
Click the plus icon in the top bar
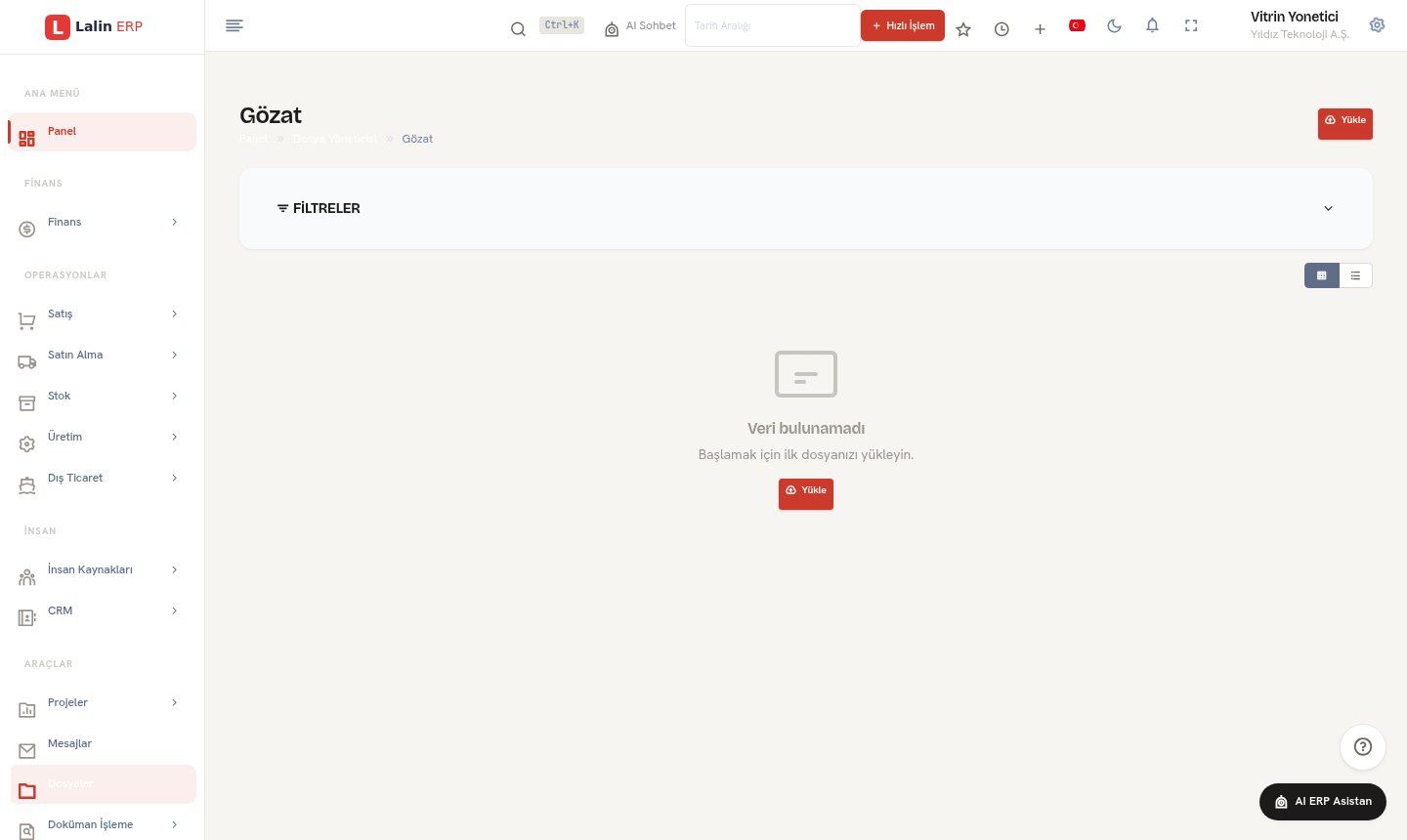click(x=1040, y=29)
